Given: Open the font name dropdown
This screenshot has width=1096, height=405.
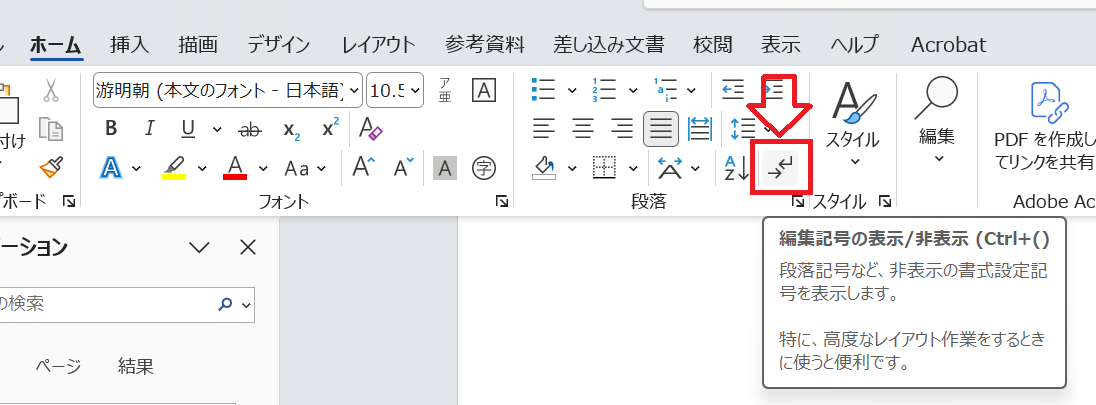Looking at the screenshot, I should 354,90.
